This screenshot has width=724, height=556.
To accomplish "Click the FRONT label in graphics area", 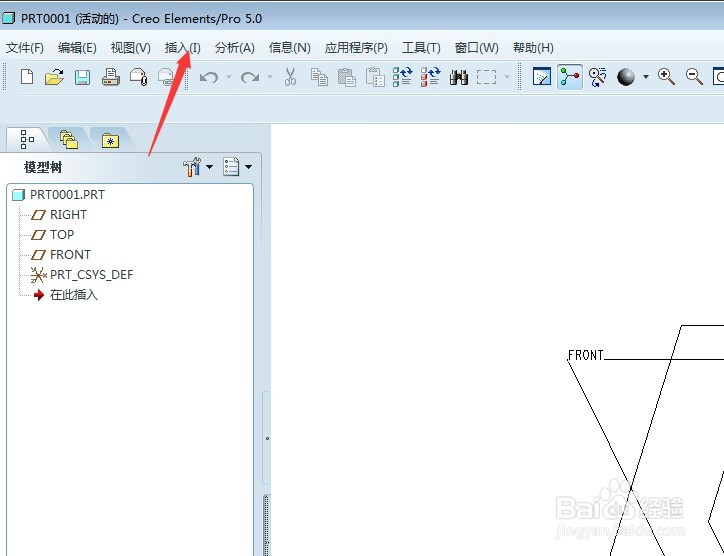I will click(x=585, y=355).
